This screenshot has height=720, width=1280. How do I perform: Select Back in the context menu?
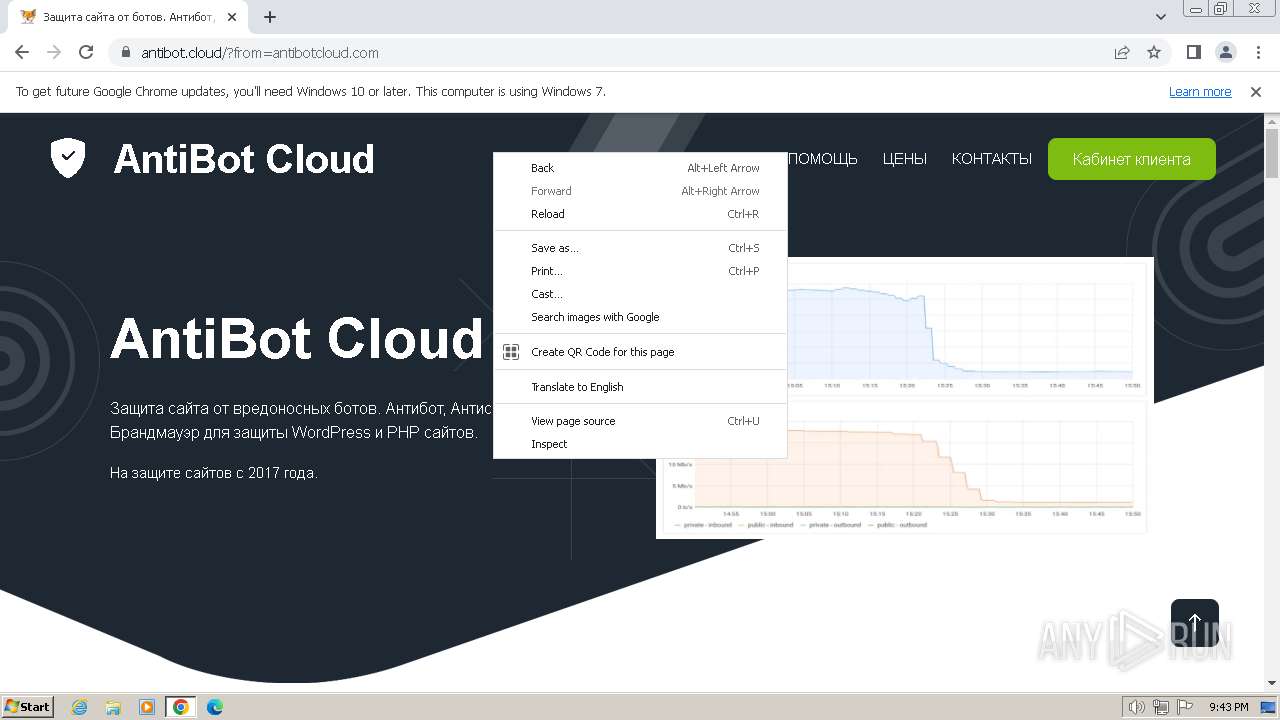pos(640,168)
